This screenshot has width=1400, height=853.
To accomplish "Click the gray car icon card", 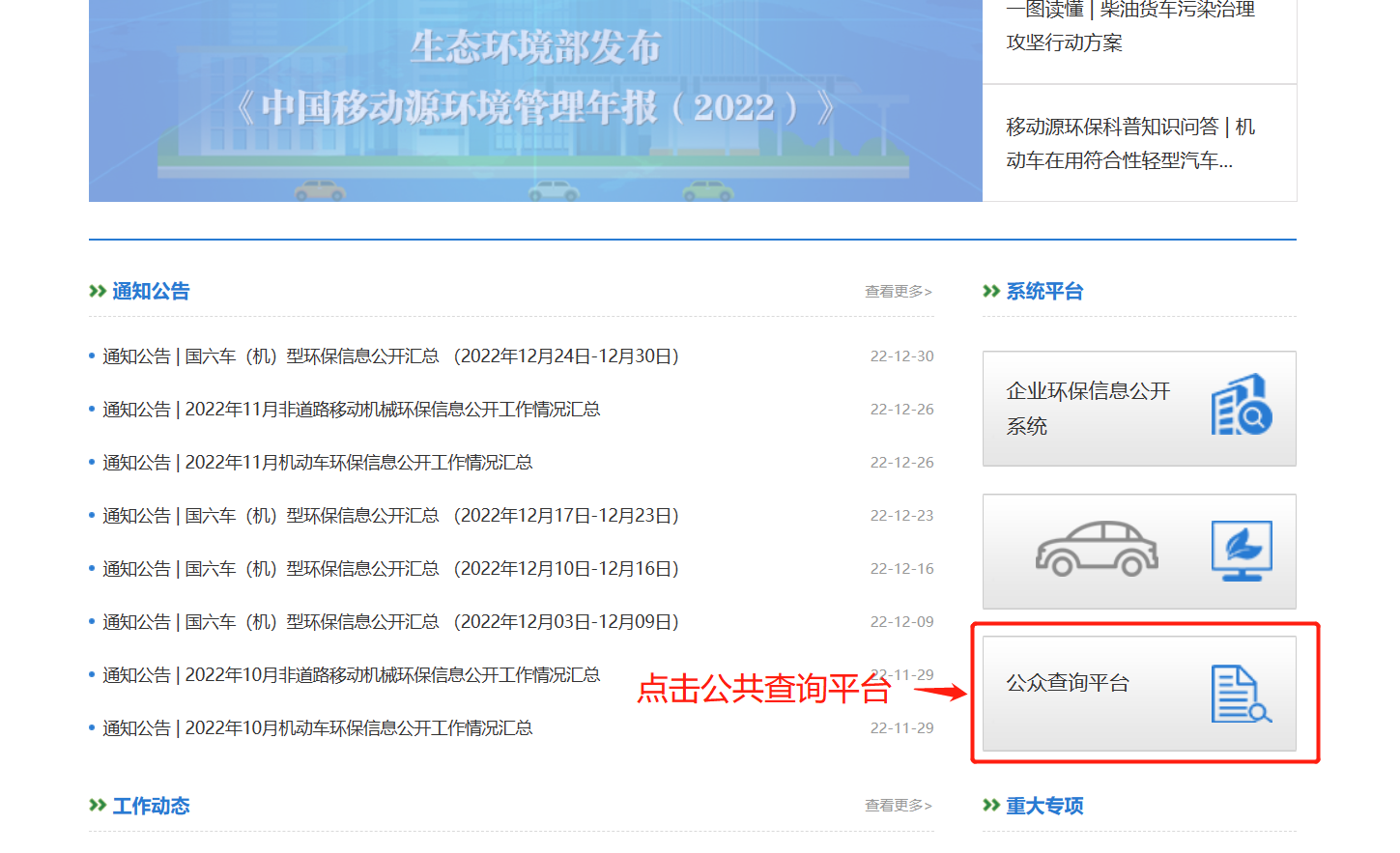I will (x=1139, y=552).
